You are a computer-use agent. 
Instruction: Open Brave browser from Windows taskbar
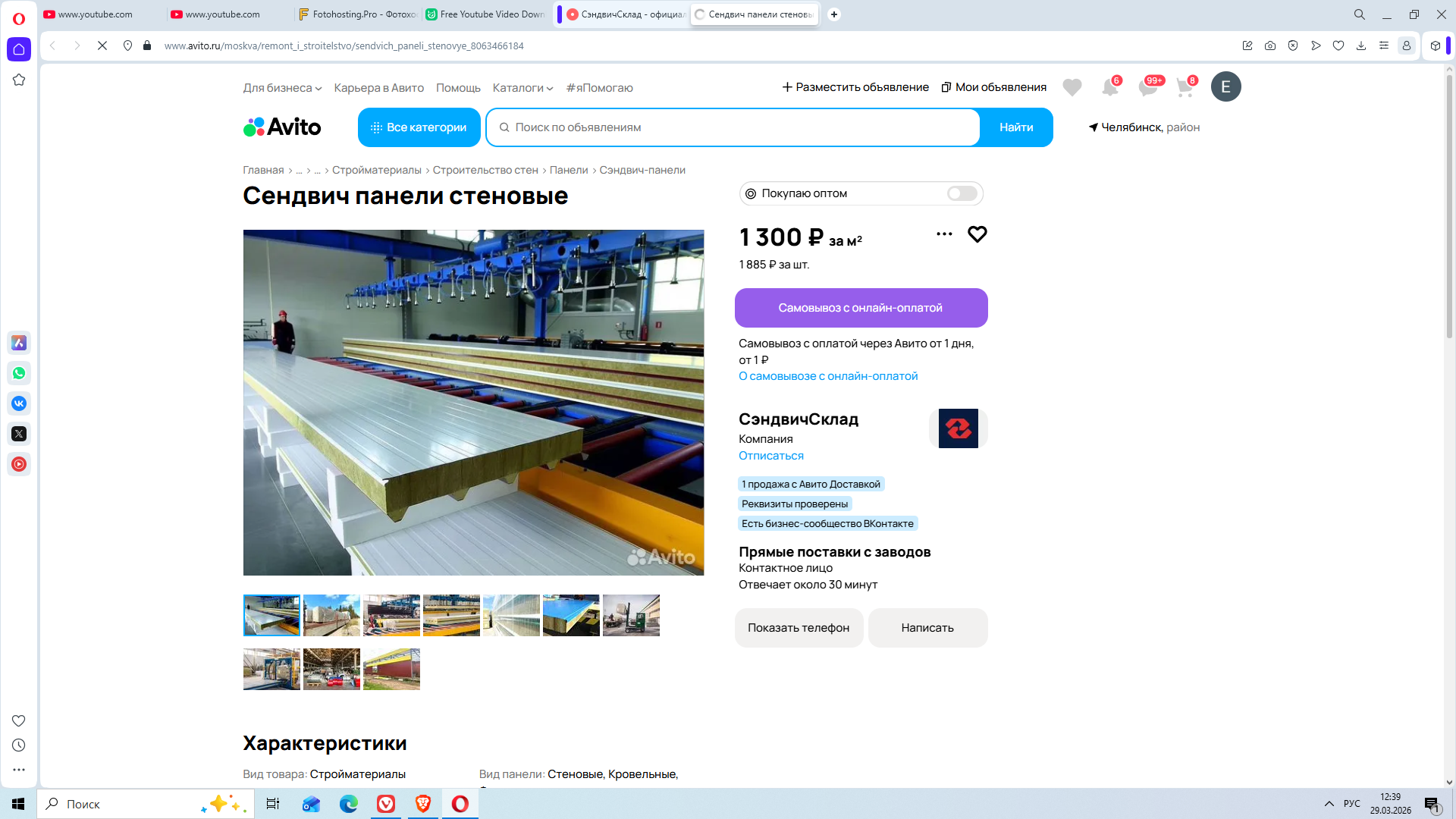tap(423, 804)
